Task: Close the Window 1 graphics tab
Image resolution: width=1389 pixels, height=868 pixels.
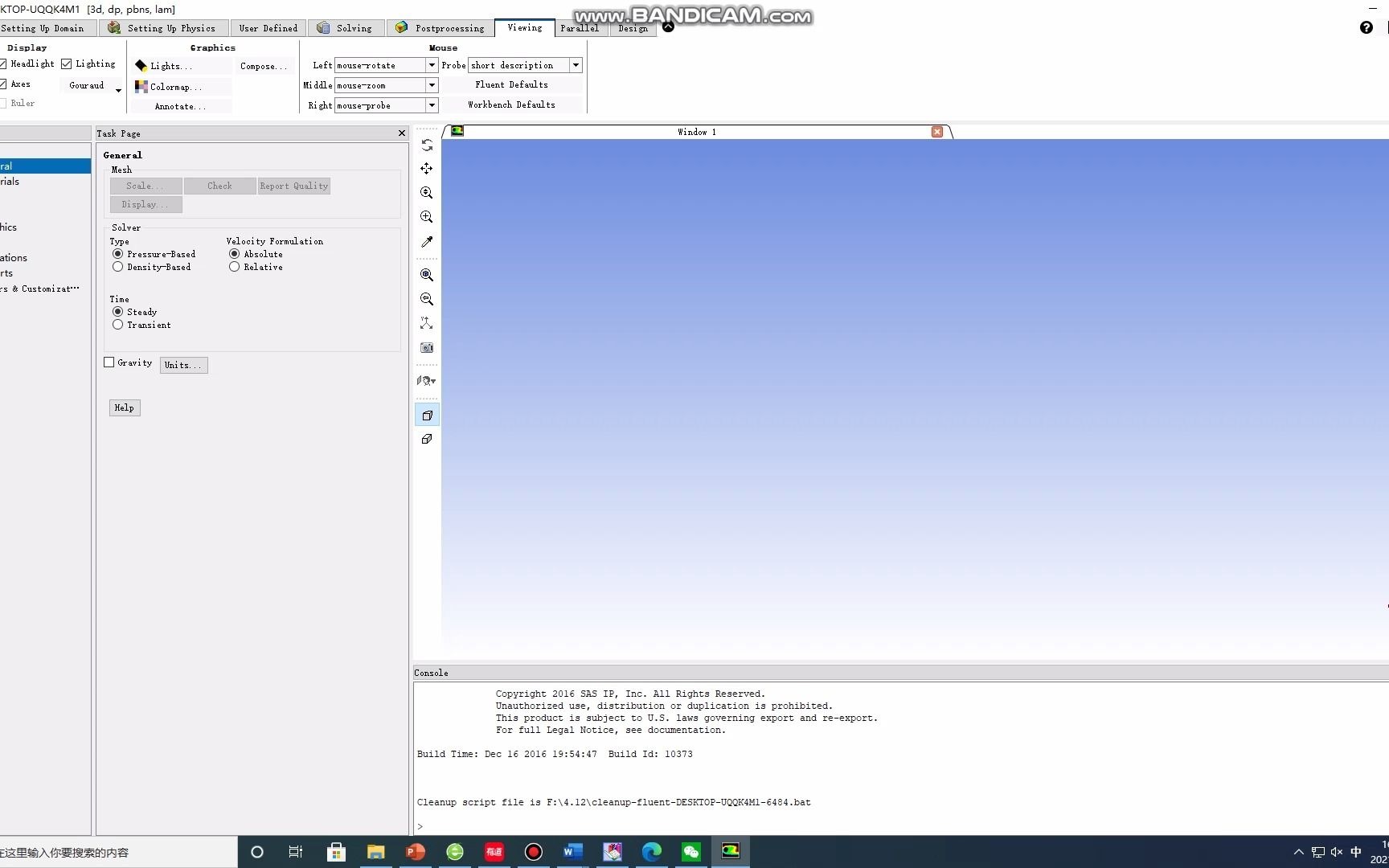Action: click(x=937, y=132)
